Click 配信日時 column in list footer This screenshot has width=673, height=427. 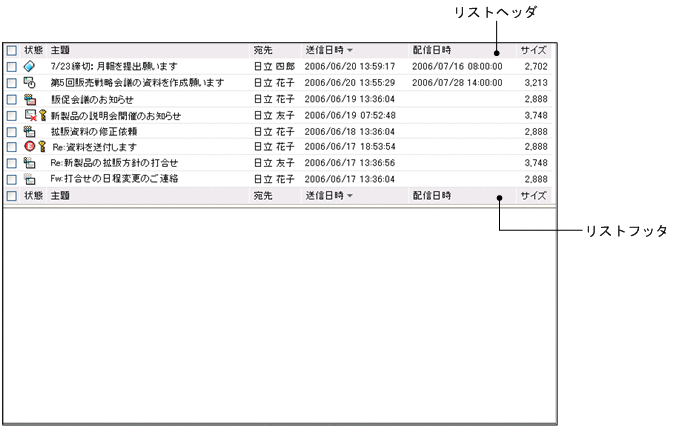[x=432, y=196]
